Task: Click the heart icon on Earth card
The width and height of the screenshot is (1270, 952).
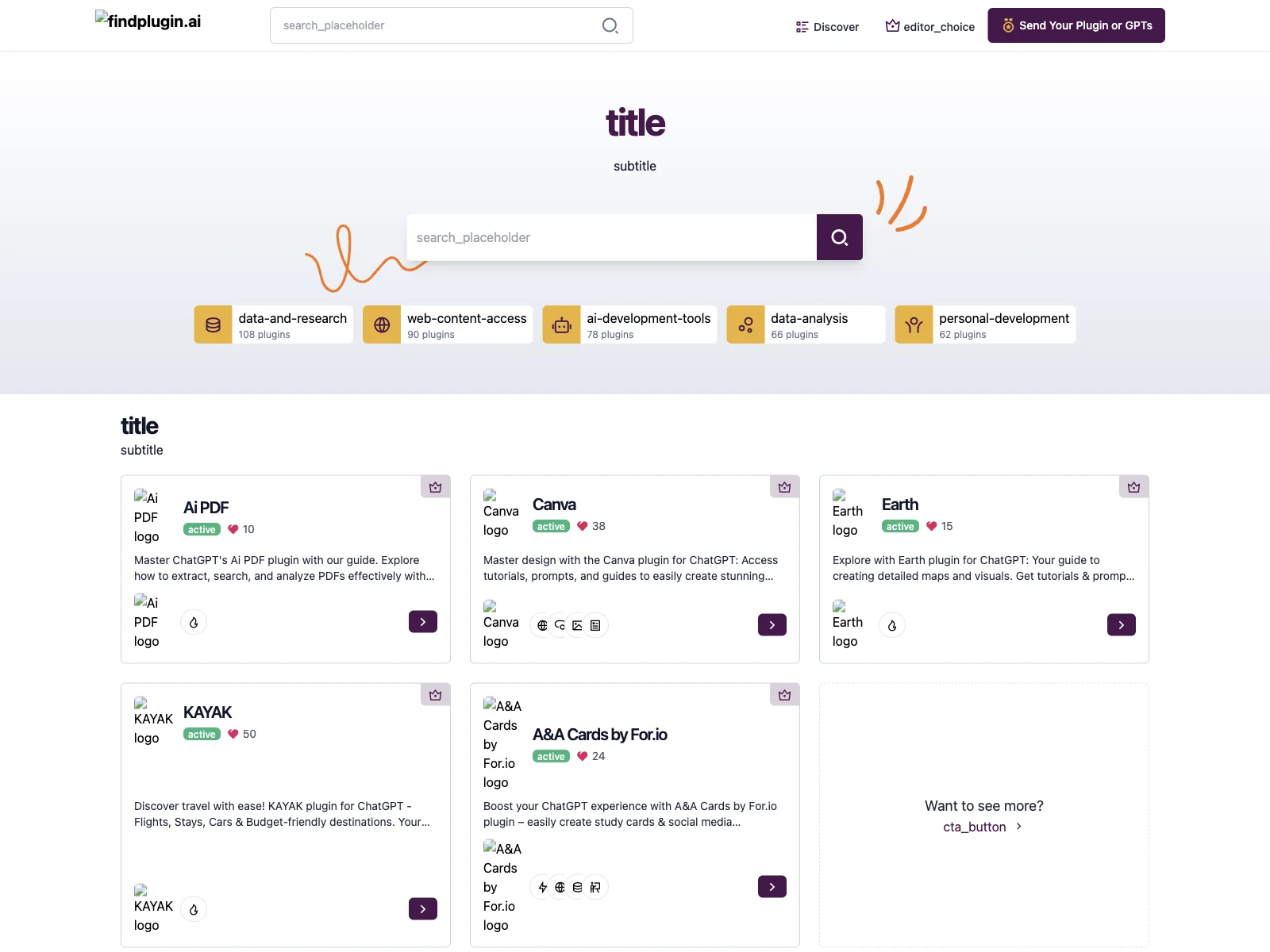Action: click(x=932, y=526)
